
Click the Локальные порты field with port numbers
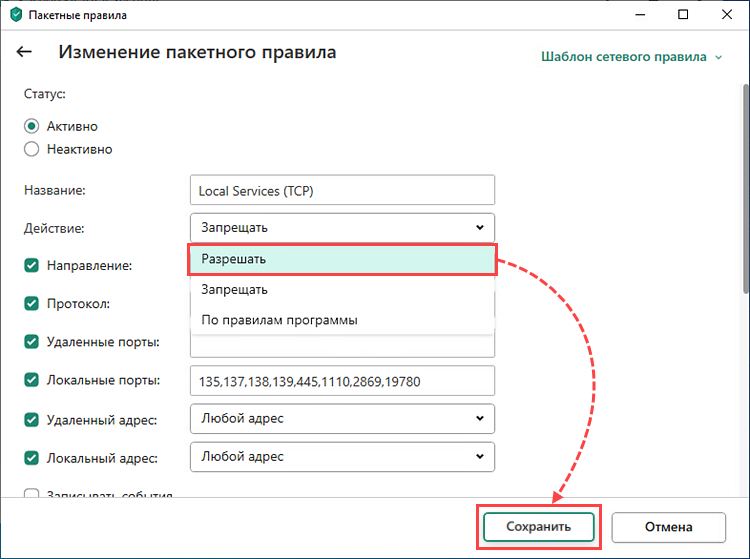click(342, 381)
